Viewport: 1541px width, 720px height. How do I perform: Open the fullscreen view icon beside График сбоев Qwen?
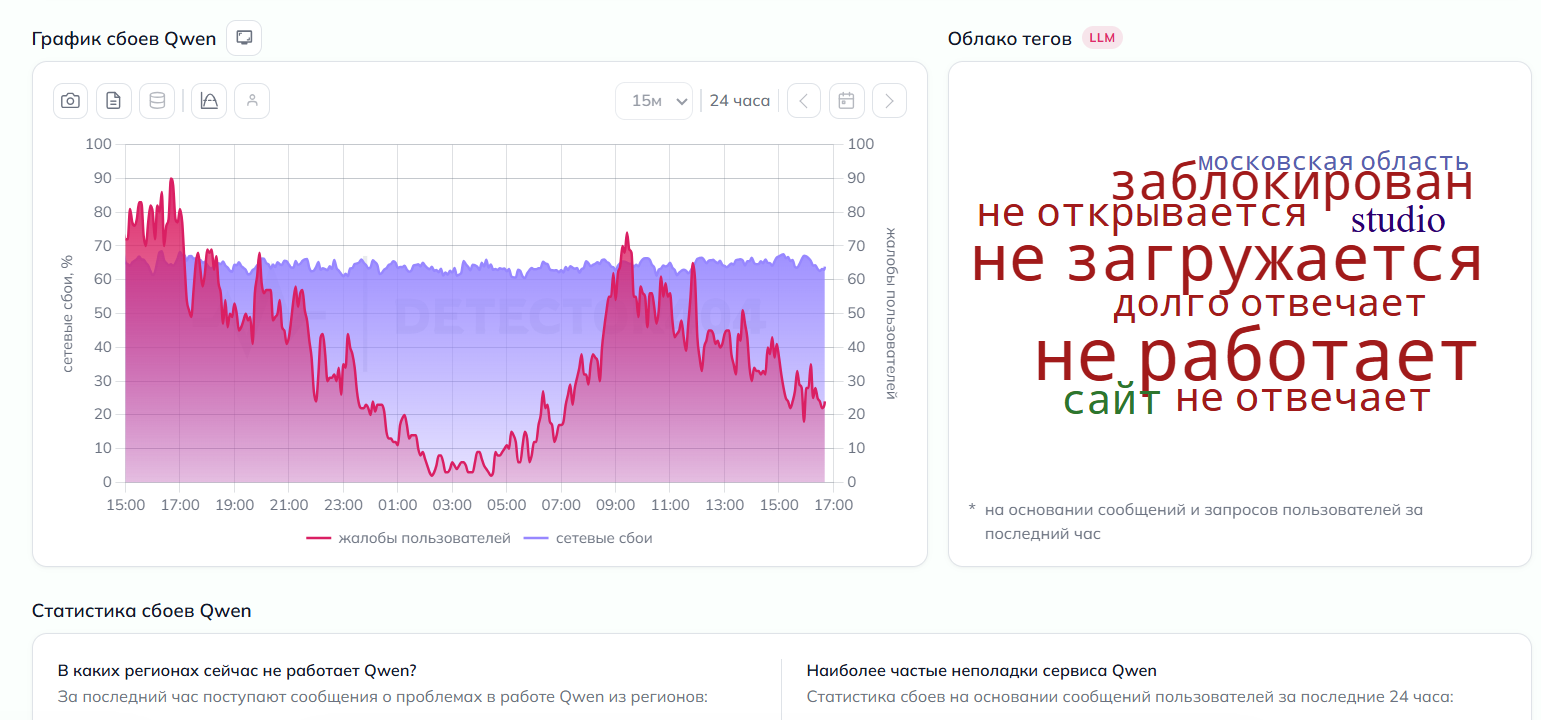tap(243, 39)
